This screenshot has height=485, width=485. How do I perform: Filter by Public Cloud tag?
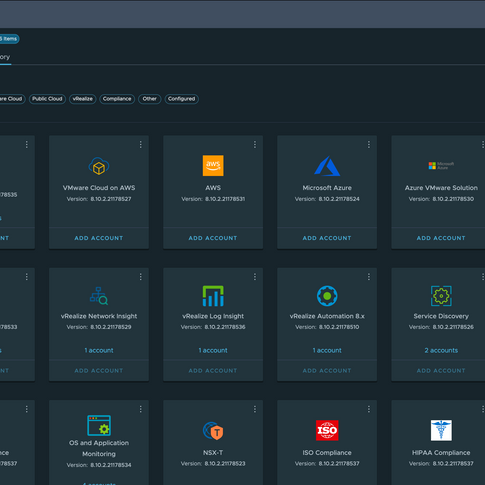(x=47, y=99)
